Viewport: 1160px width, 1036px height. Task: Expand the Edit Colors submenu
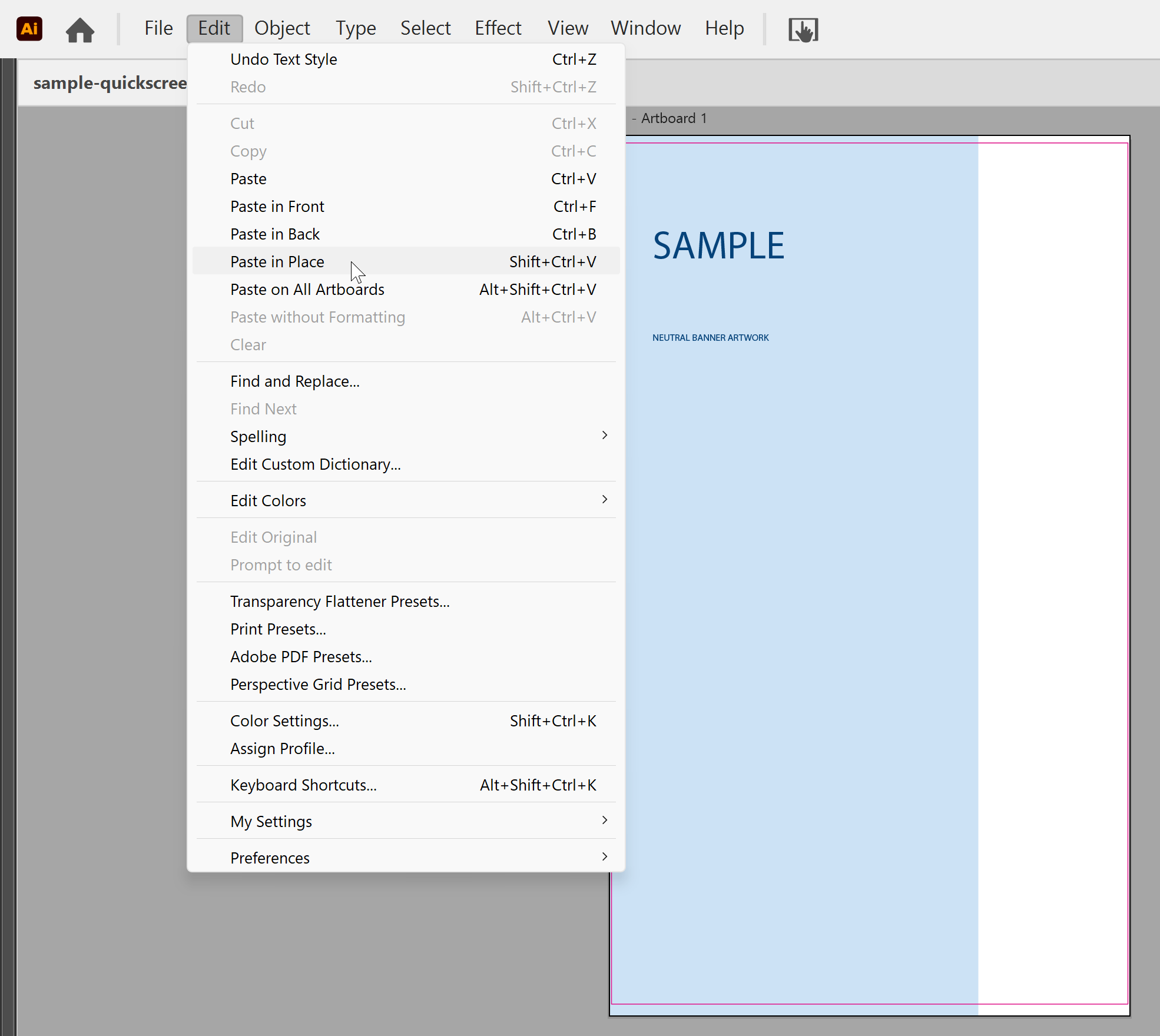point(406,501)
